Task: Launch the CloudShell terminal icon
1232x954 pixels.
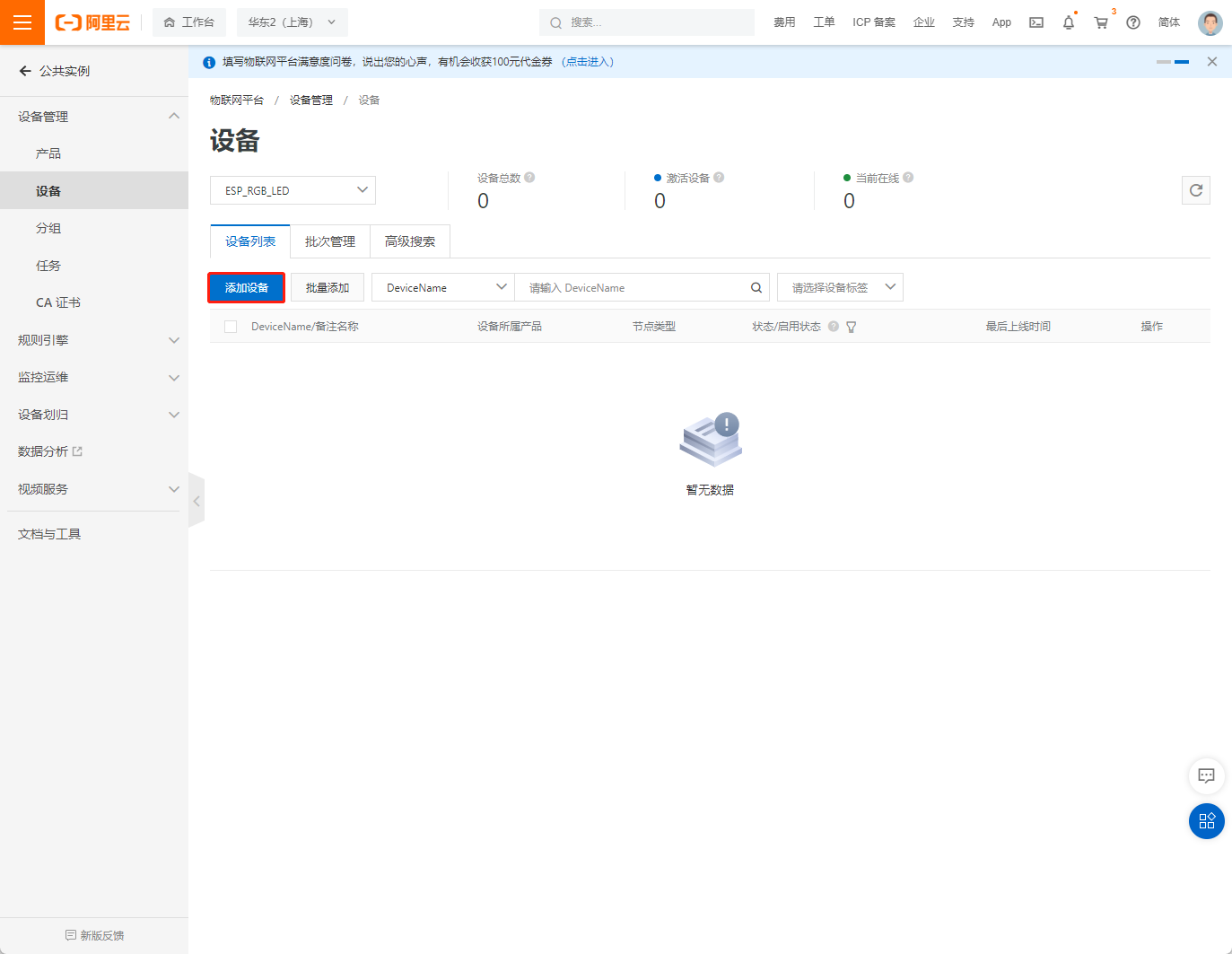Action: coord(1035,22)
